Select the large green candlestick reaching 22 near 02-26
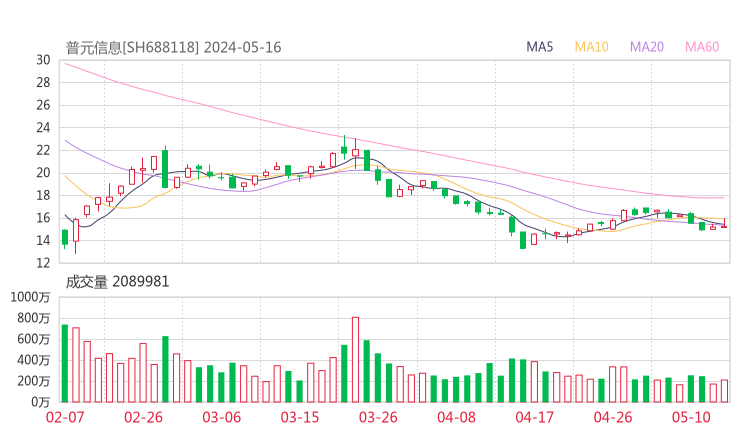The width and height of the screenshot is (740, 440). tap(165, 169)
